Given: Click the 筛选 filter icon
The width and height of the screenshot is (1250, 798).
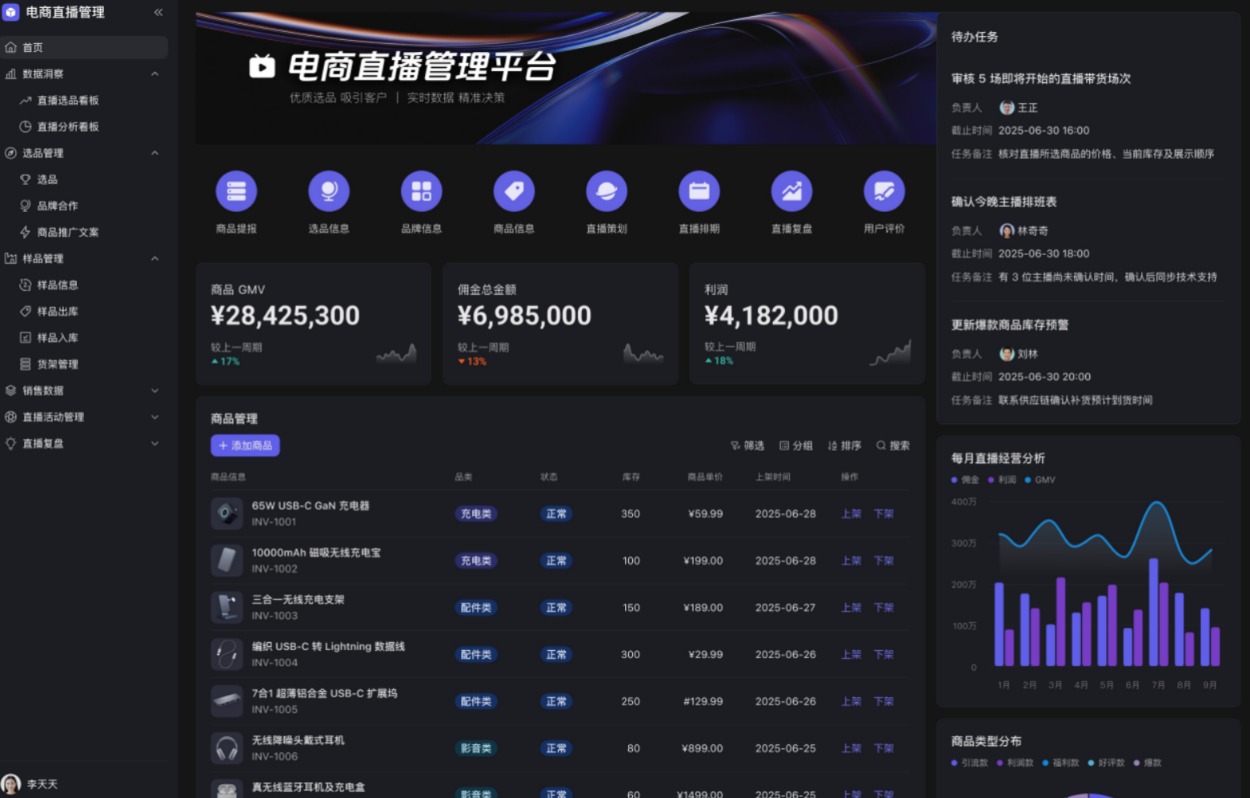Looking at the screenshot, I should 735,446.
